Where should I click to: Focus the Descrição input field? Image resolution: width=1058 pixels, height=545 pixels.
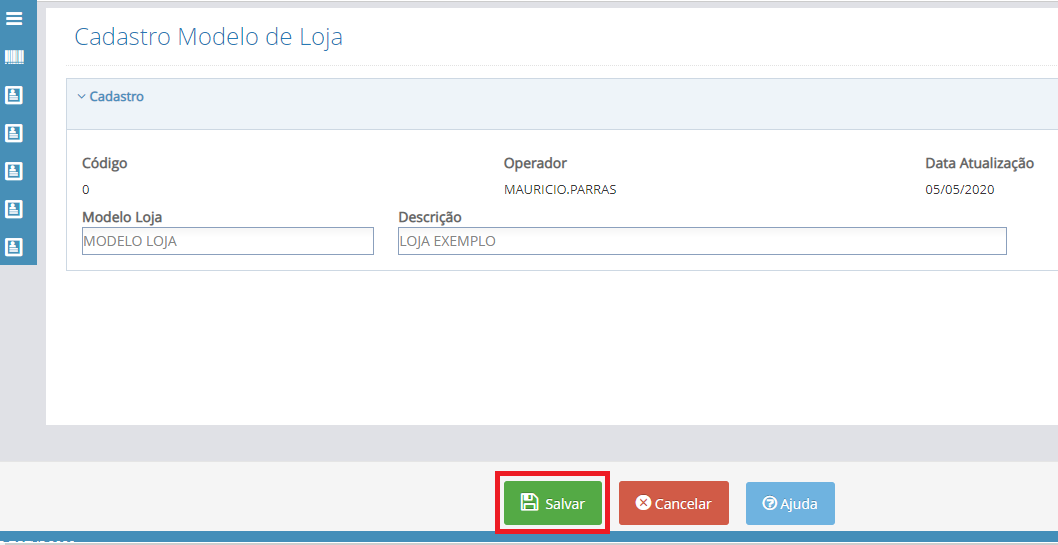(x=702, y=241)
